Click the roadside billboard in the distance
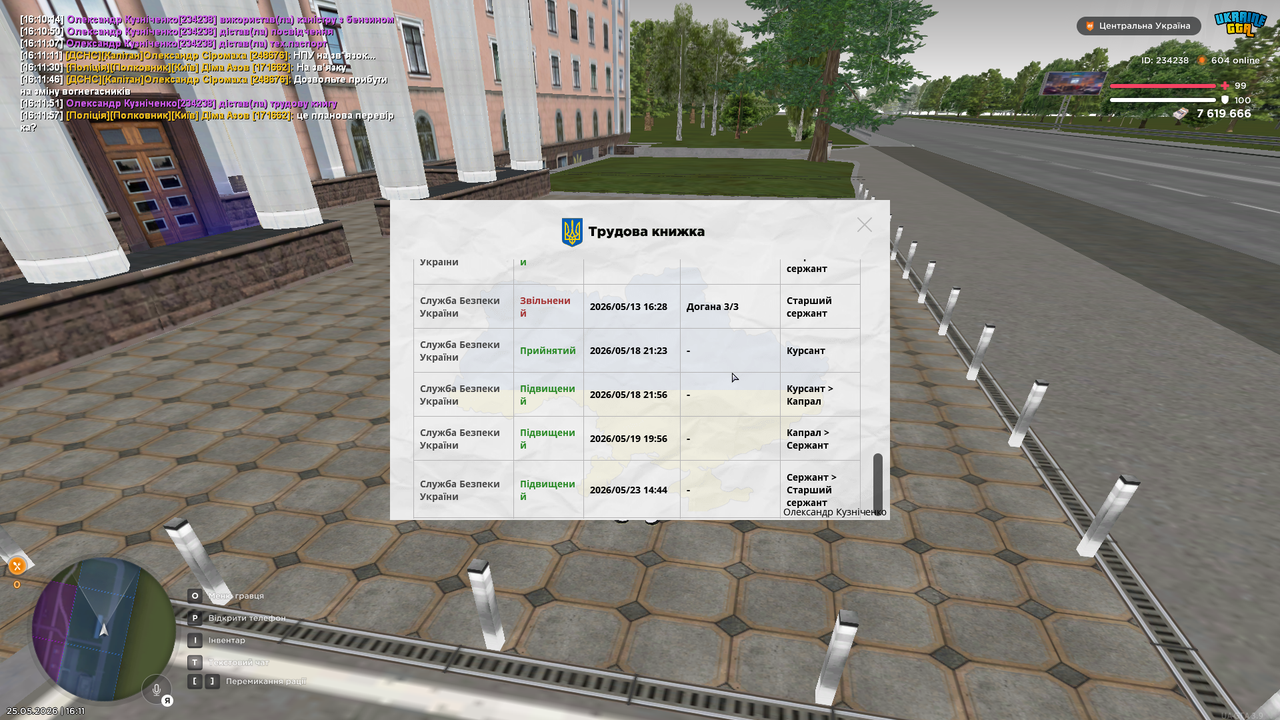 coord(1073,83)
